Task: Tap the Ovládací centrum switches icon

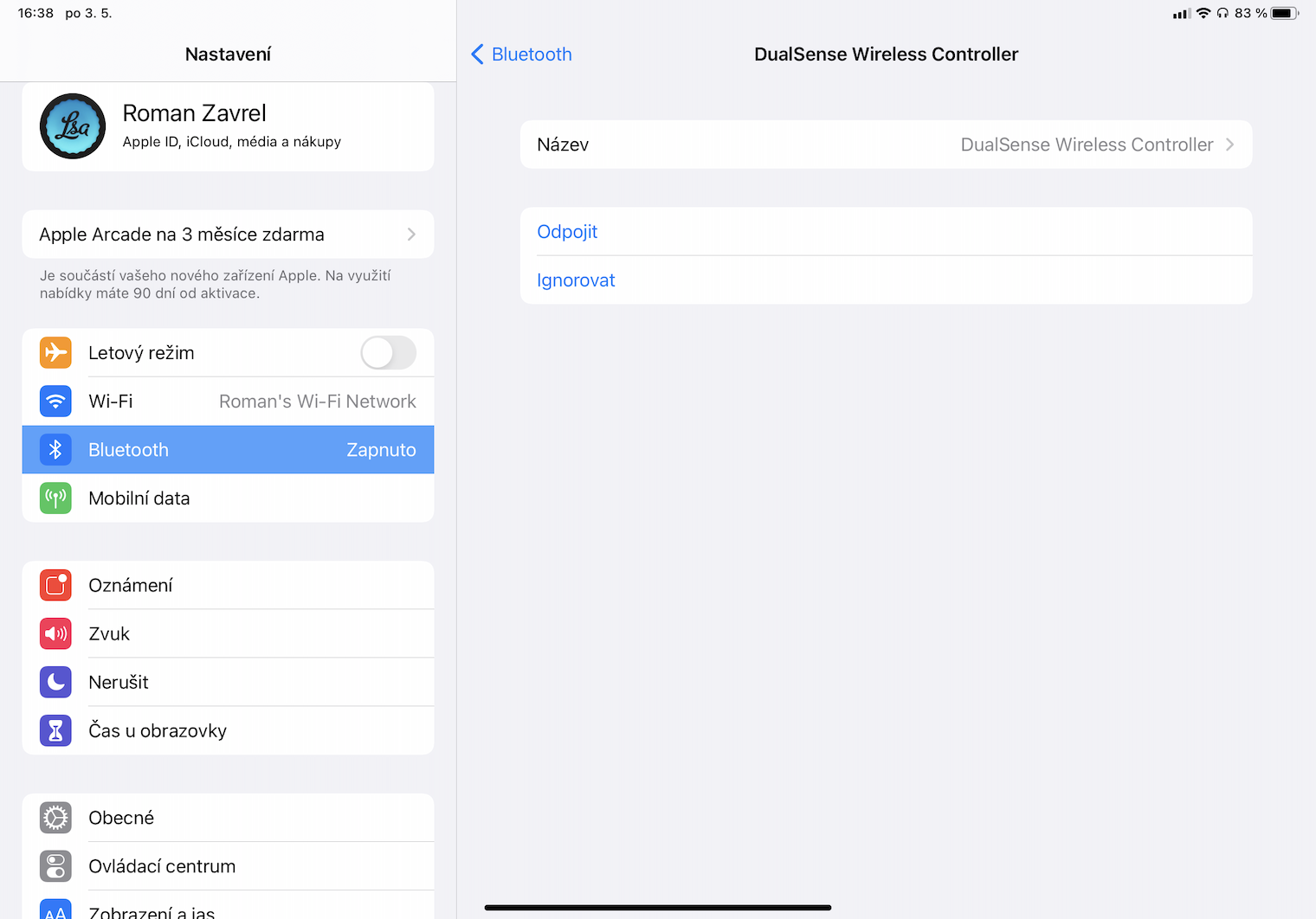Action: [x=55, y=866]
